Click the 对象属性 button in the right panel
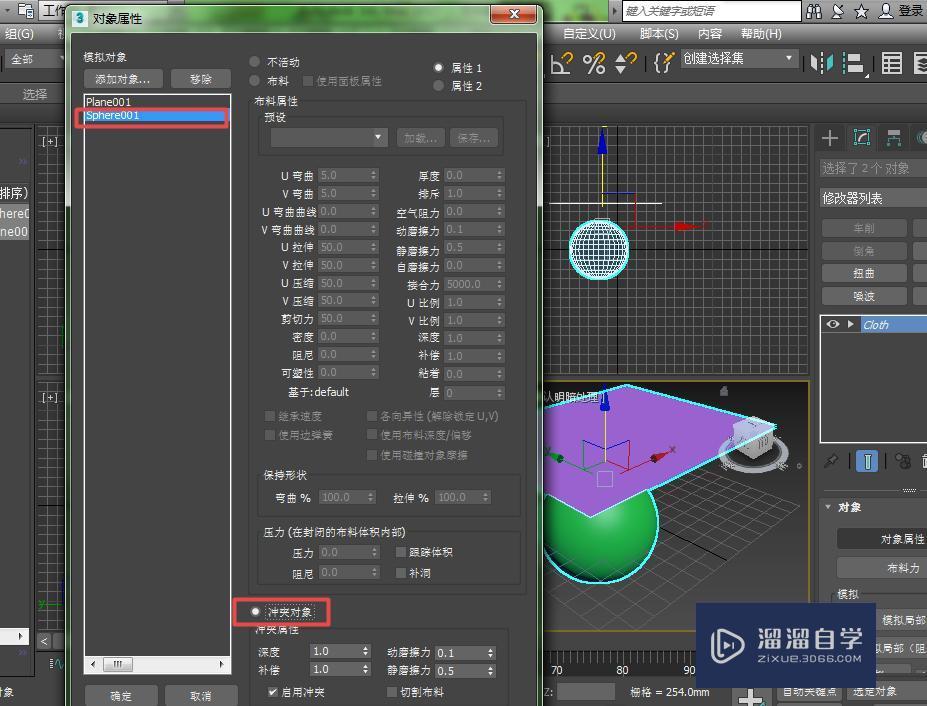This screenshot has width=927, height=706. pos(882,539)
